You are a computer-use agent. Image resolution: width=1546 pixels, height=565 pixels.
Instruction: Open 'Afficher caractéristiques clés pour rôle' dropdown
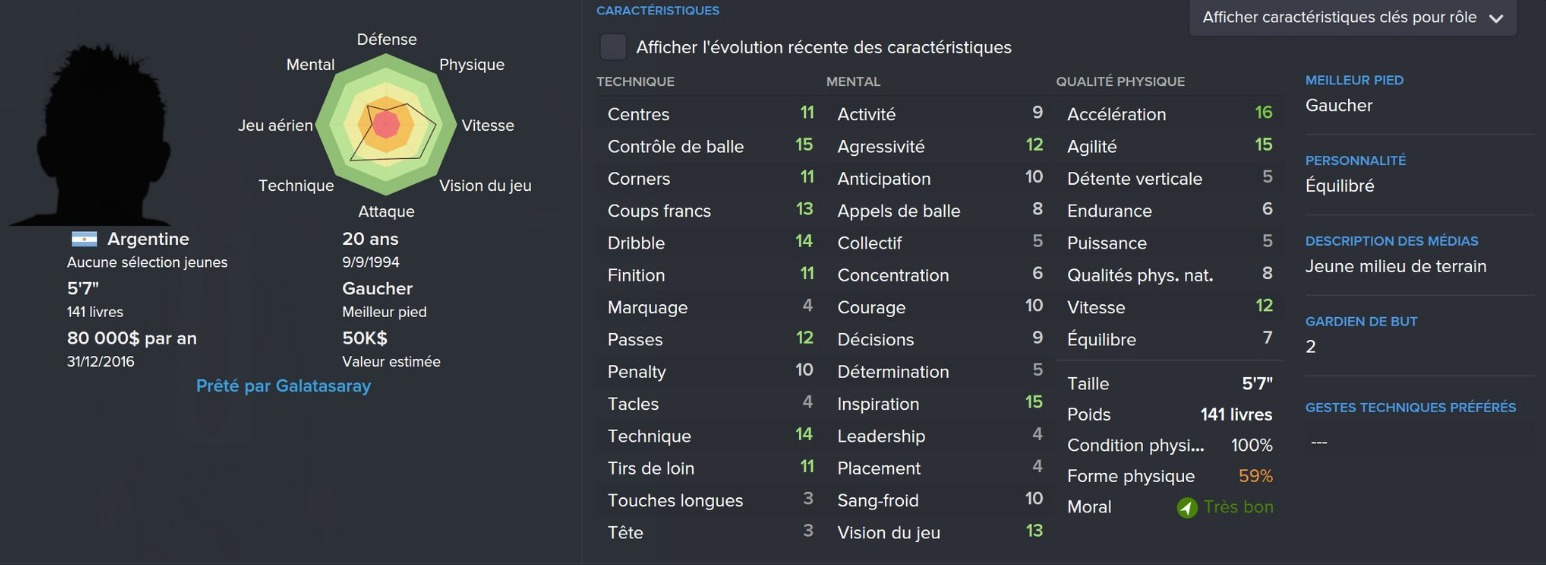(x=1352, y=18)
